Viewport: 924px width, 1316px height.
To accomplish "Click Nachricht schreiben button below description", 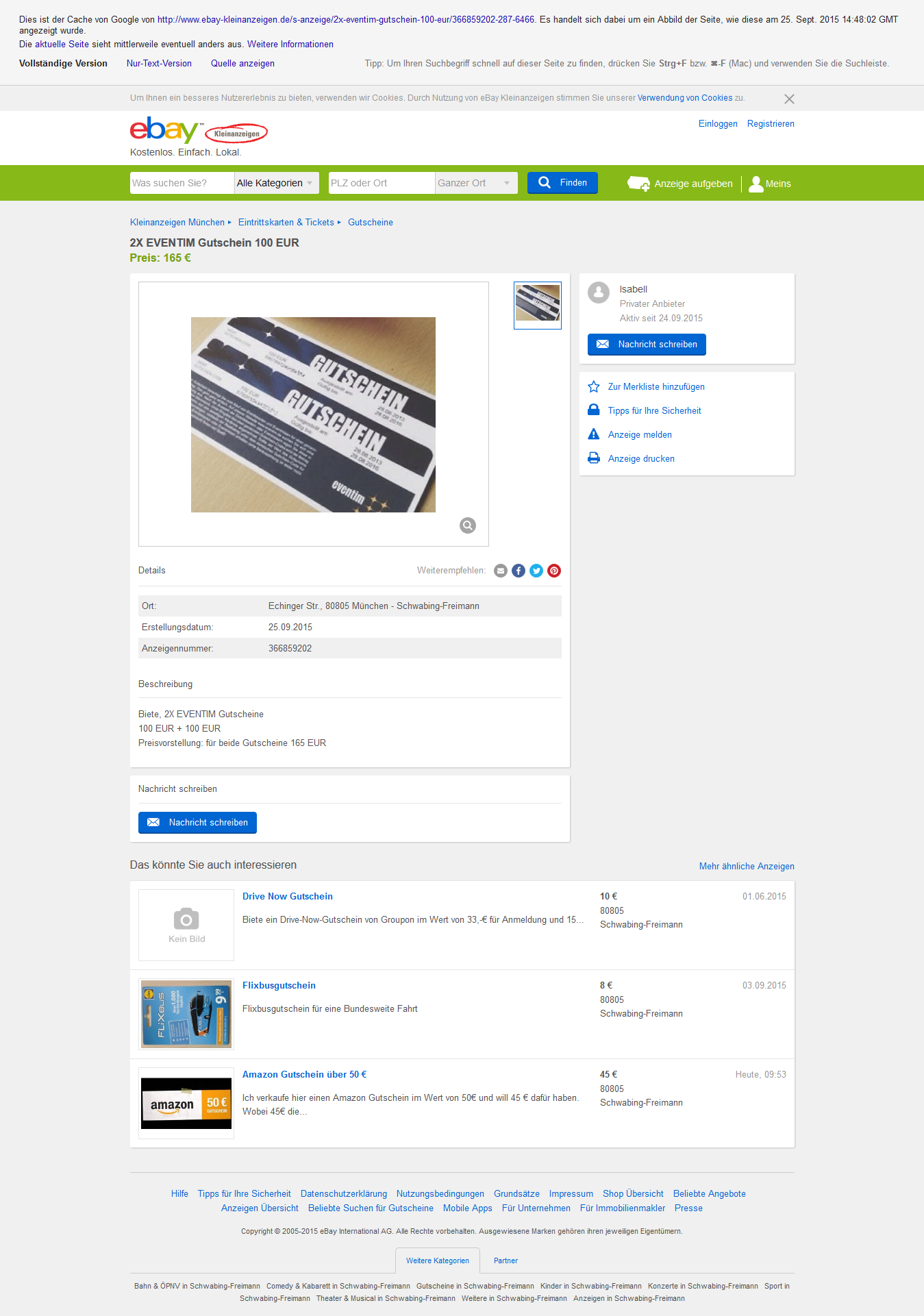I will (197, 823).
